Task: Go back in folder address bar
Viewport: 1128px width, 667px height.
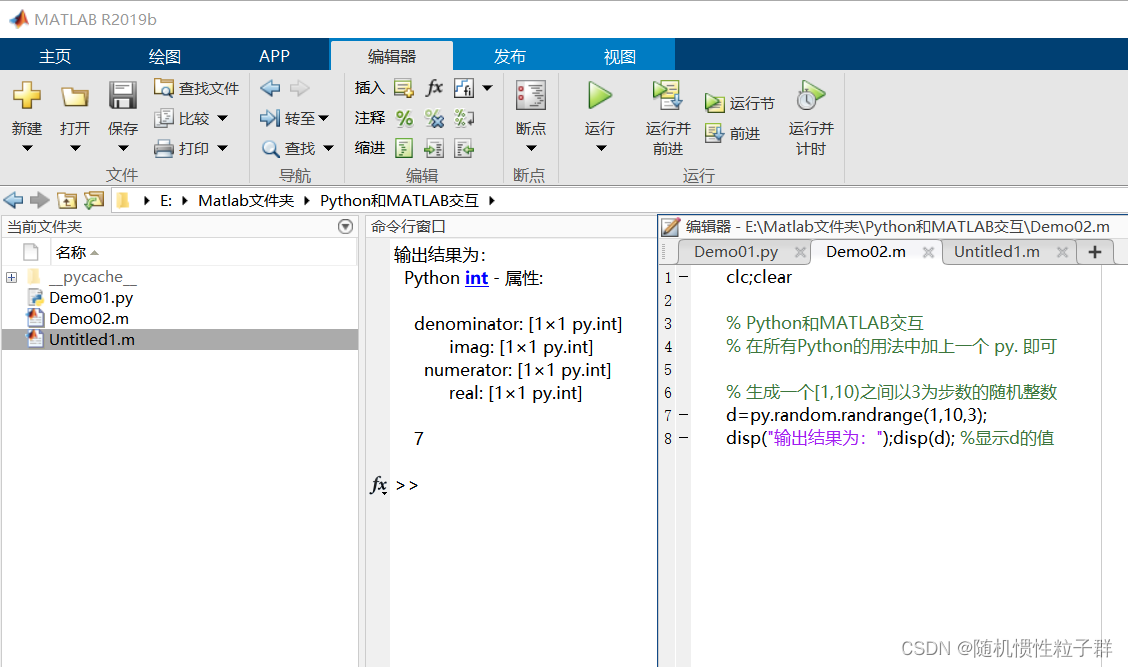Action: (x=14, y=200)
